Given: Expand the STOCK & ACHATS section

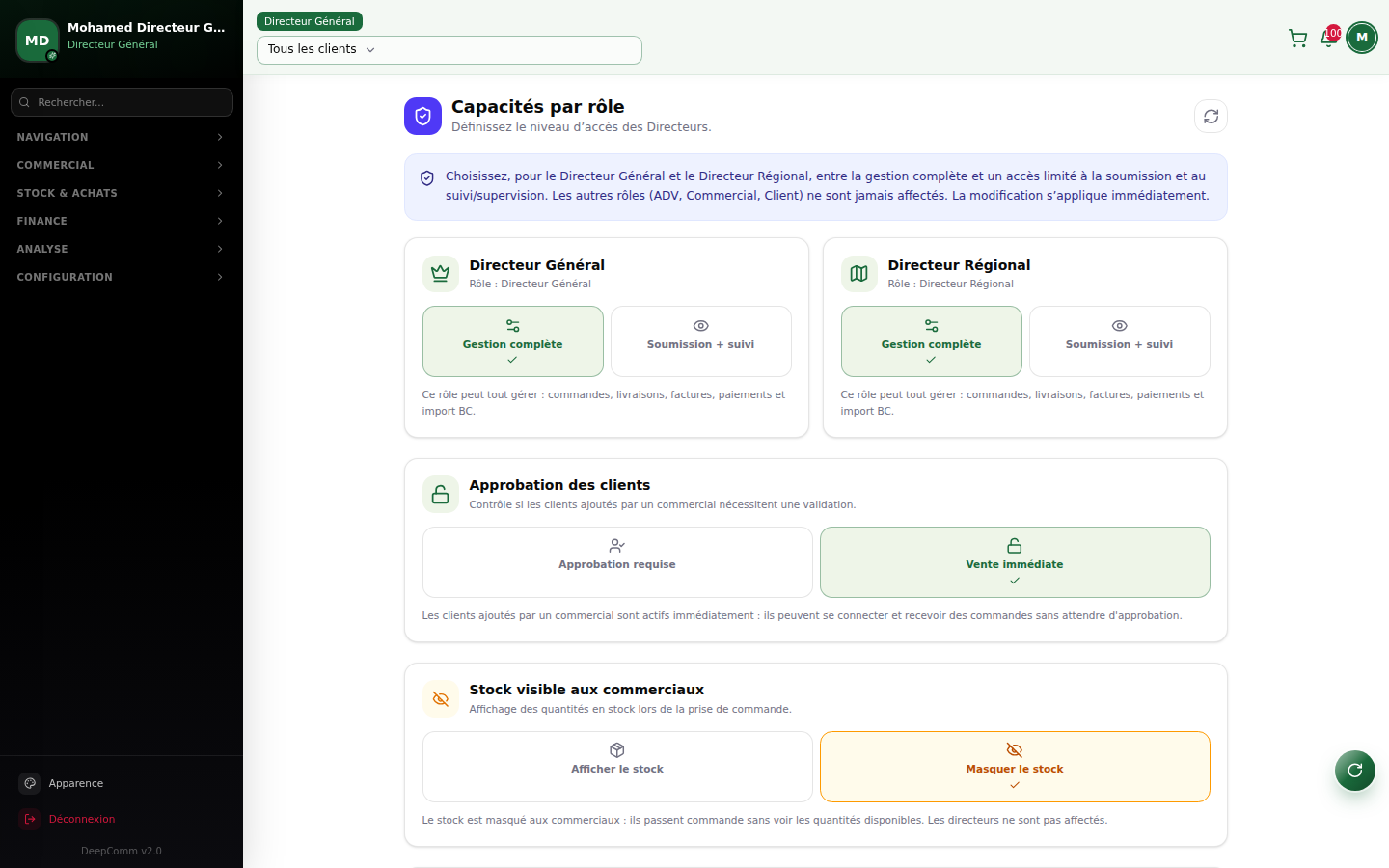Looking at the screenshot, I should coord(122,193).
